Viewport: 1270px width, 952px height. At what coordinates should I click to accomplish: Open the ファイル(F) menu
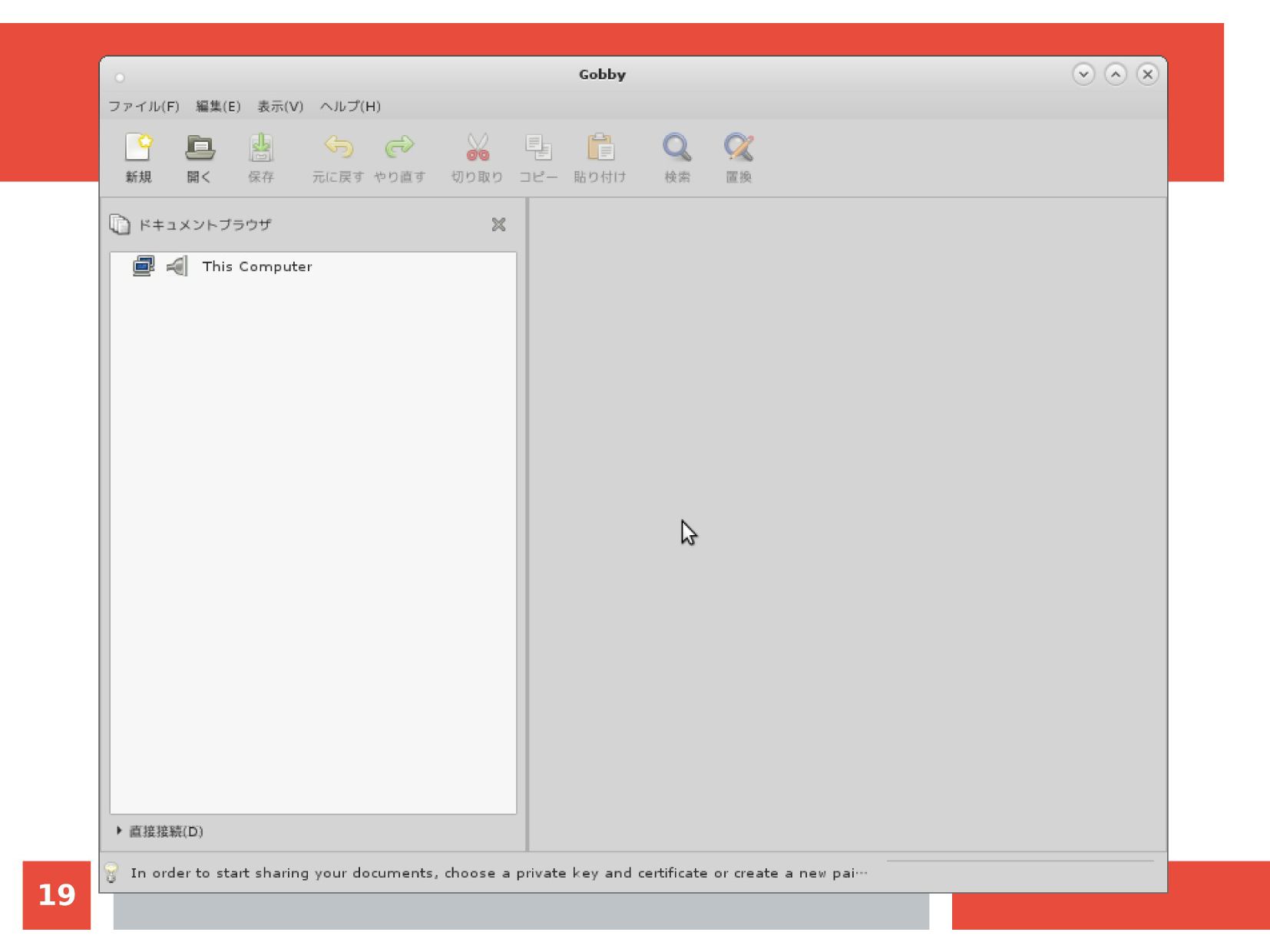coord(144,106)
